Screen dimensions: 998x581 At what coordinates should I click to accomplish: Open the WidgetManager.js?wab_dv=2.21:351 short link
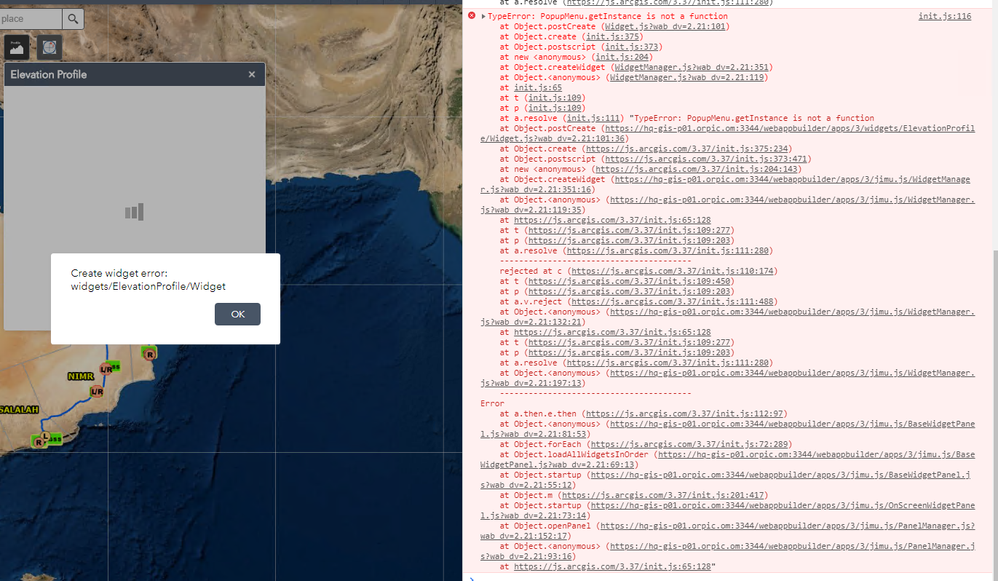tap(691, 67)
